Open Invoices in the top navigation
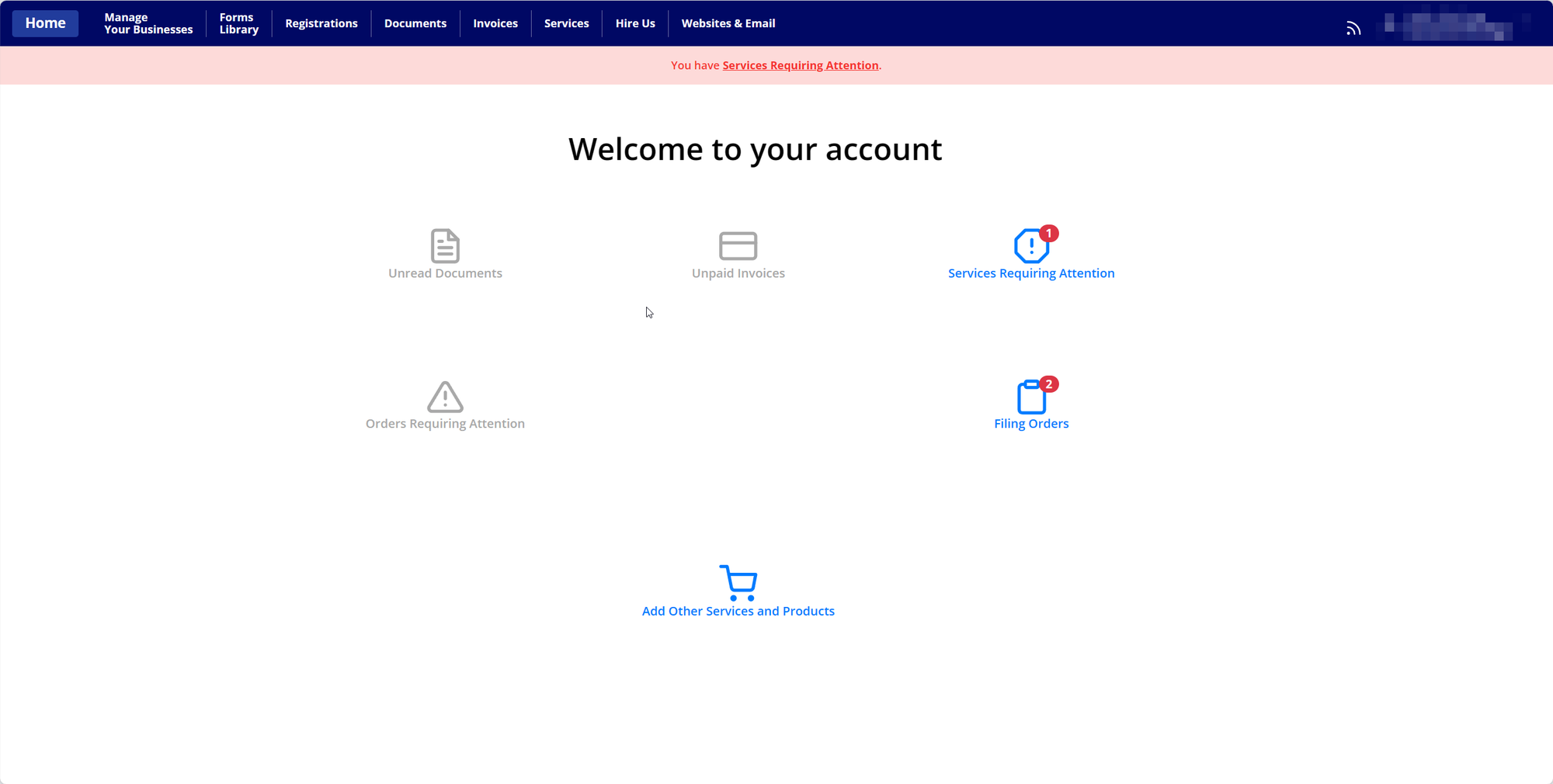1553x784 pixels. [x=495, y=23]
